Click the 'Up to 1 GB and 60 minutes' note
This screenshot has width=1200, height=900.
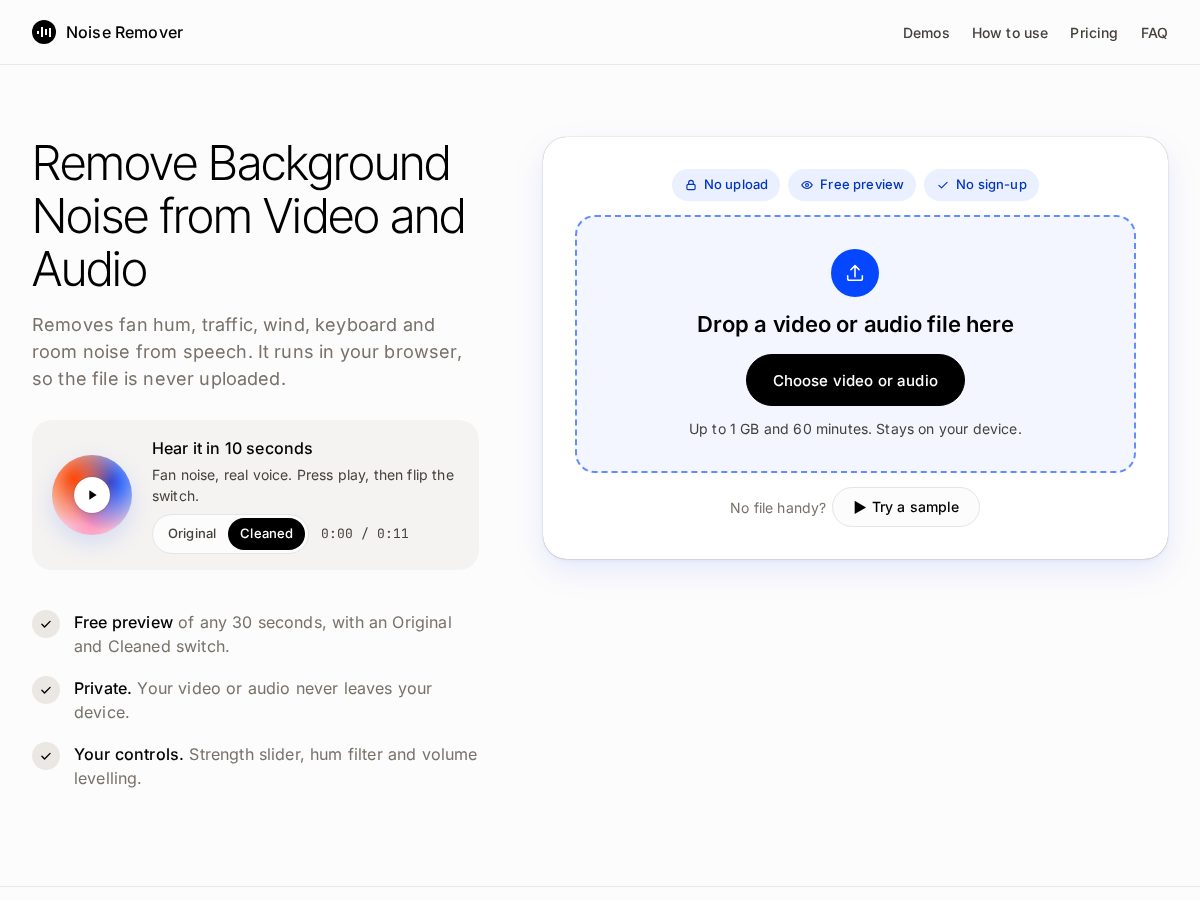coord(855,429)
